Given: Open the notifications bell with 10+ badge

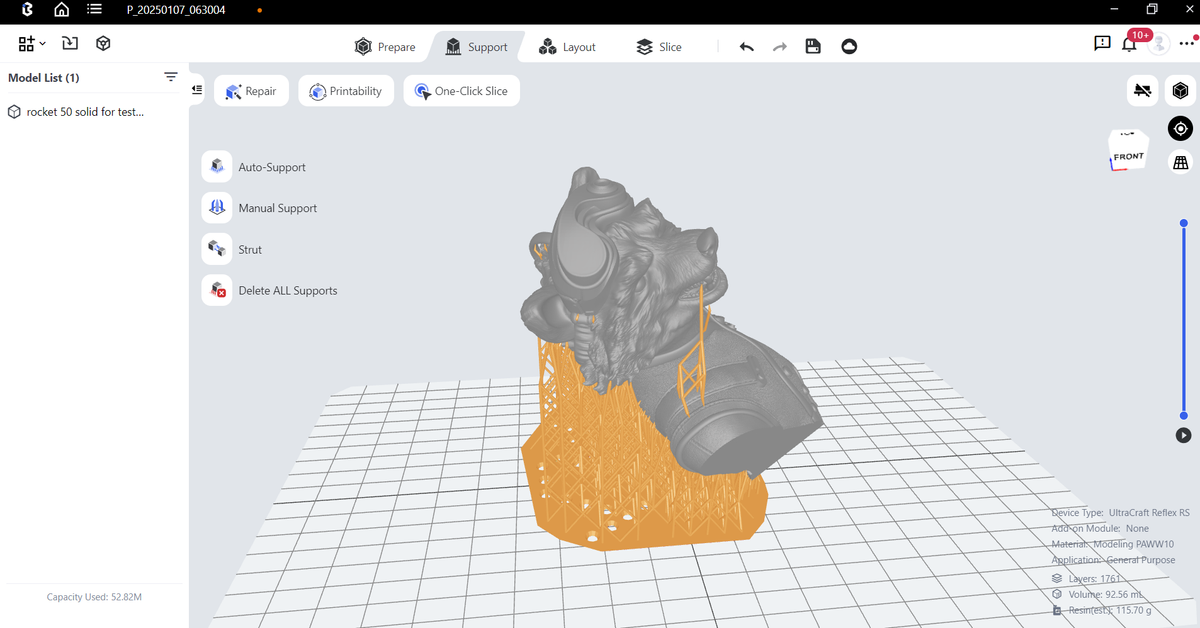Looking at the screenshot, I should click(1130, 43).
